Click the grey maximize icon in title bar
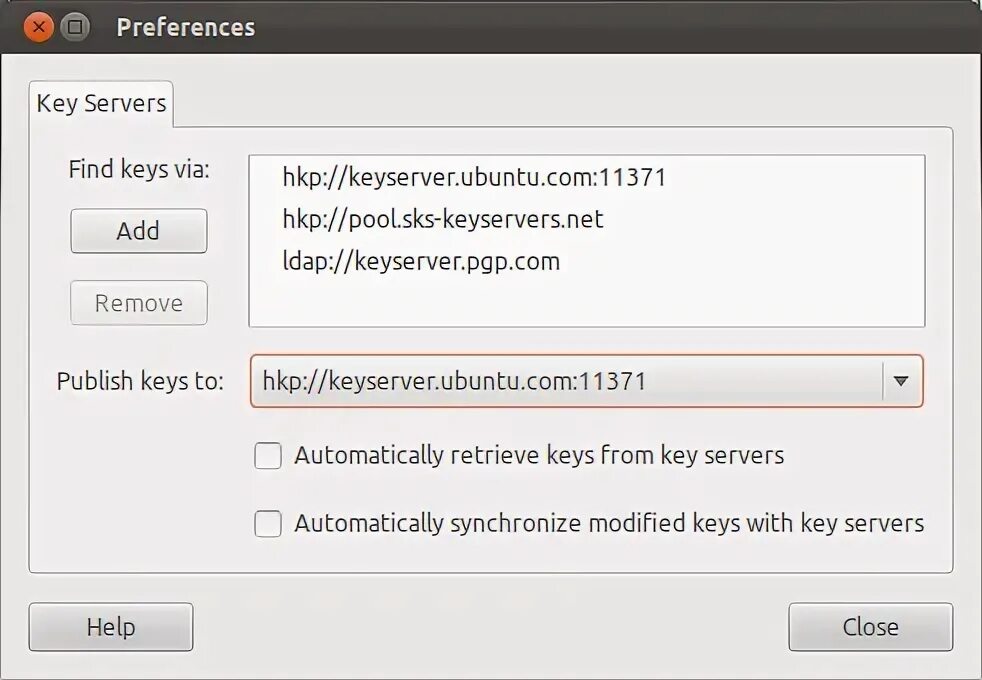Screen dimensions: 982x680 (x=75, y=27)
